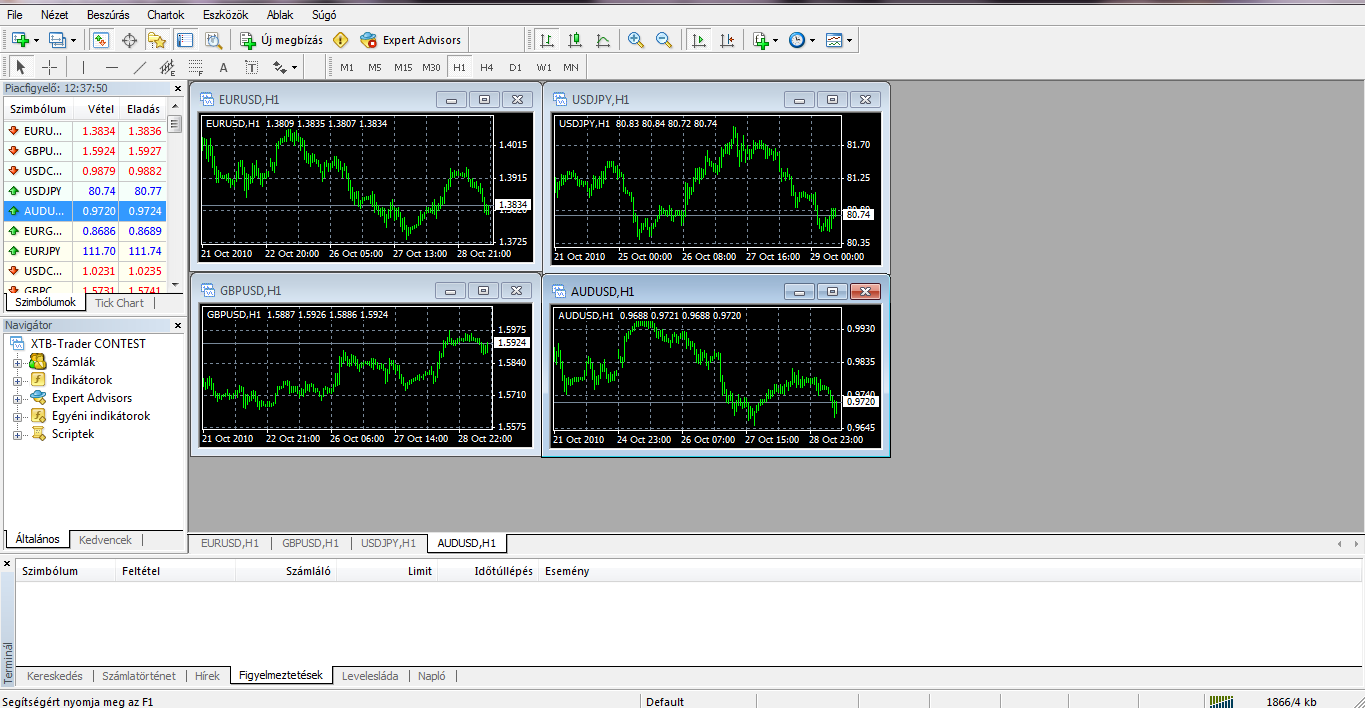1365x708 pixels.
Task: Open the Strategy Tester magnifier icon
Action: (x=213, y=40)
